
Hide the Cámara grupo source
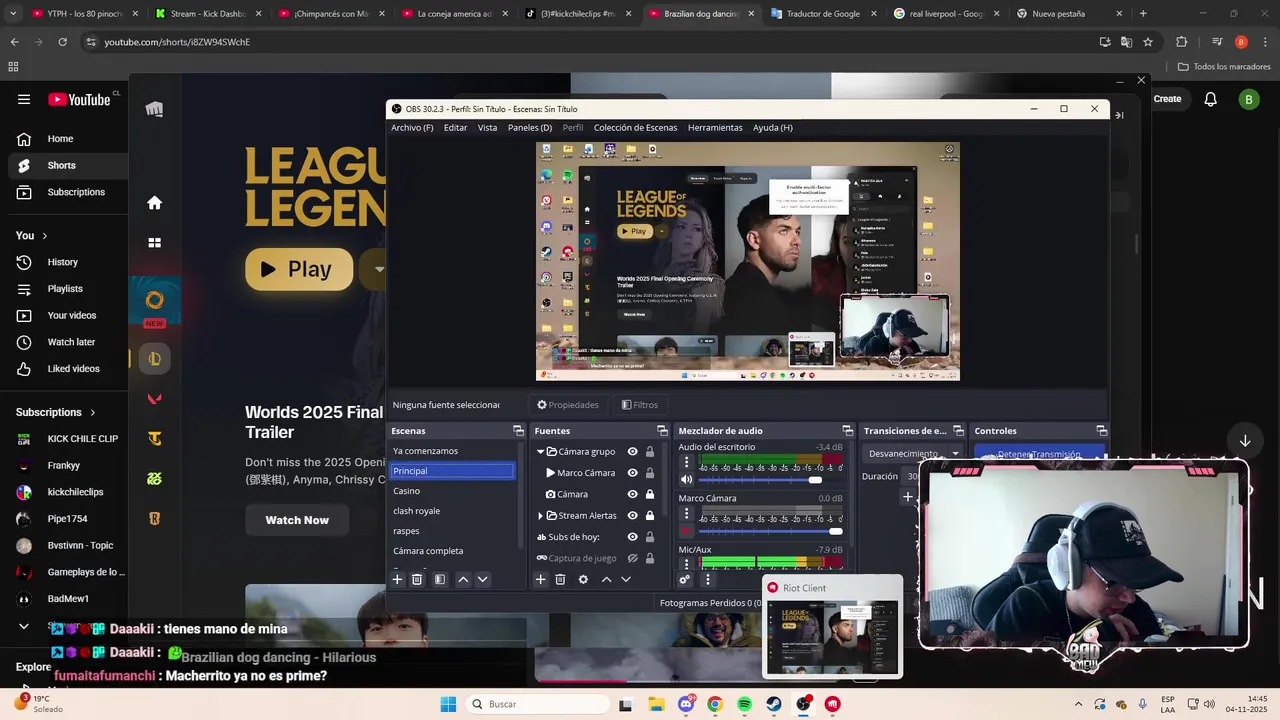[x=632, y=452]
